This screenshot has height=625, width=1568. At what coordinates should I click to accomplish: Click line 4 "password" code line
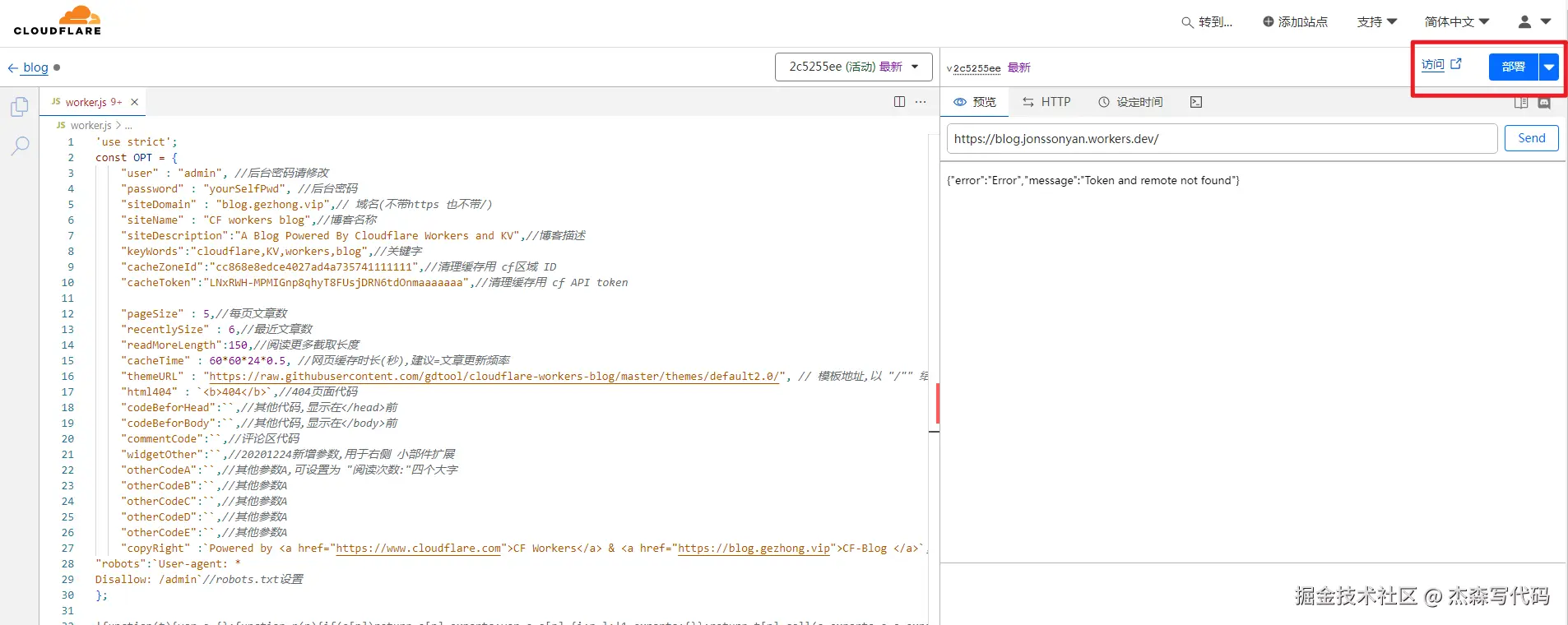(239, 188)
